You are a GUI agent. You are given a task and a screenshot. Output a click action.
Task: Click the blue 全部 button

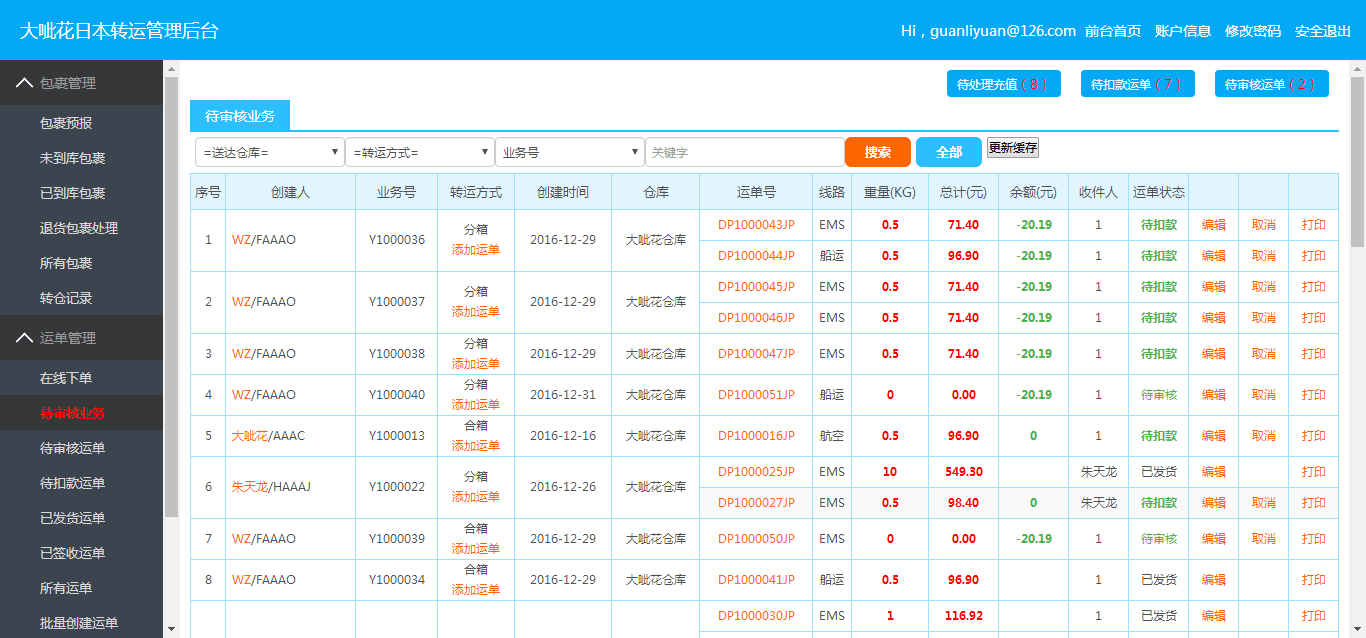[949, 152]
